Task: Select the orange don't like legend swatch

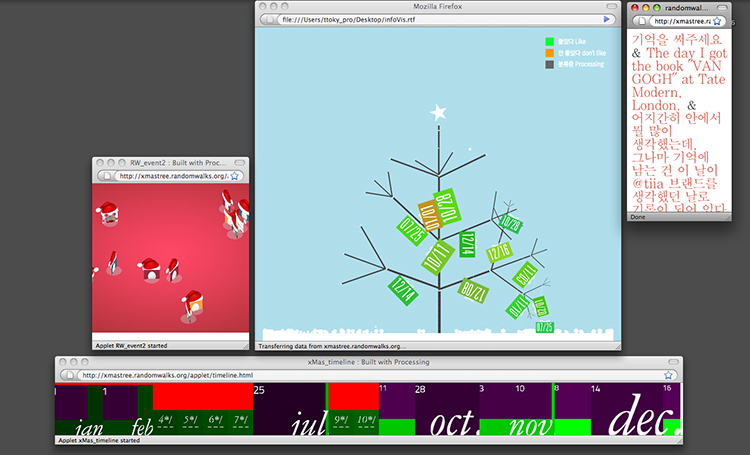Action: click(x=549, y=53)
